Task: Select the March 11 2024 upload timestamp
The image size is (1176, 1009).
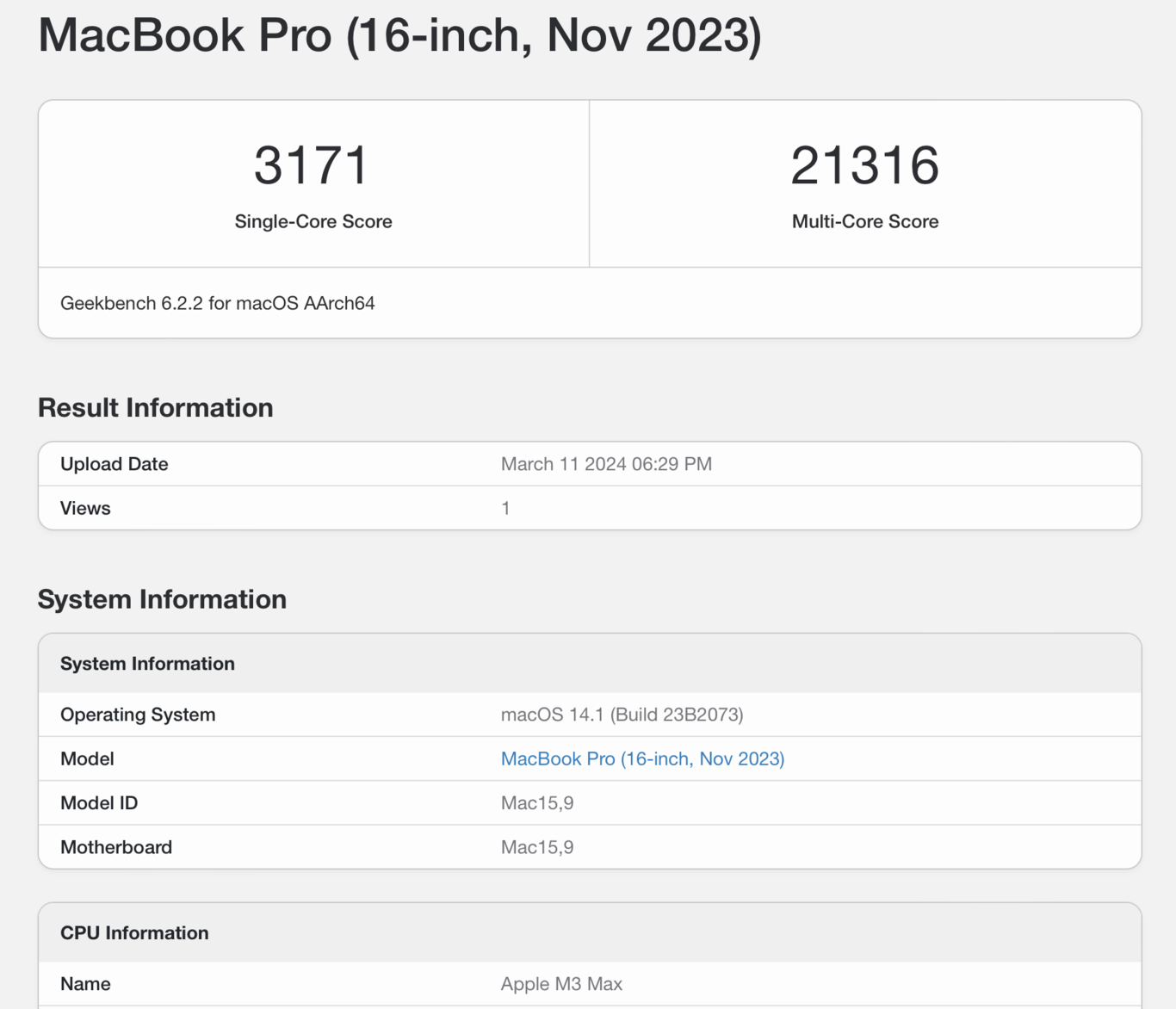Action: coord(606,464)
